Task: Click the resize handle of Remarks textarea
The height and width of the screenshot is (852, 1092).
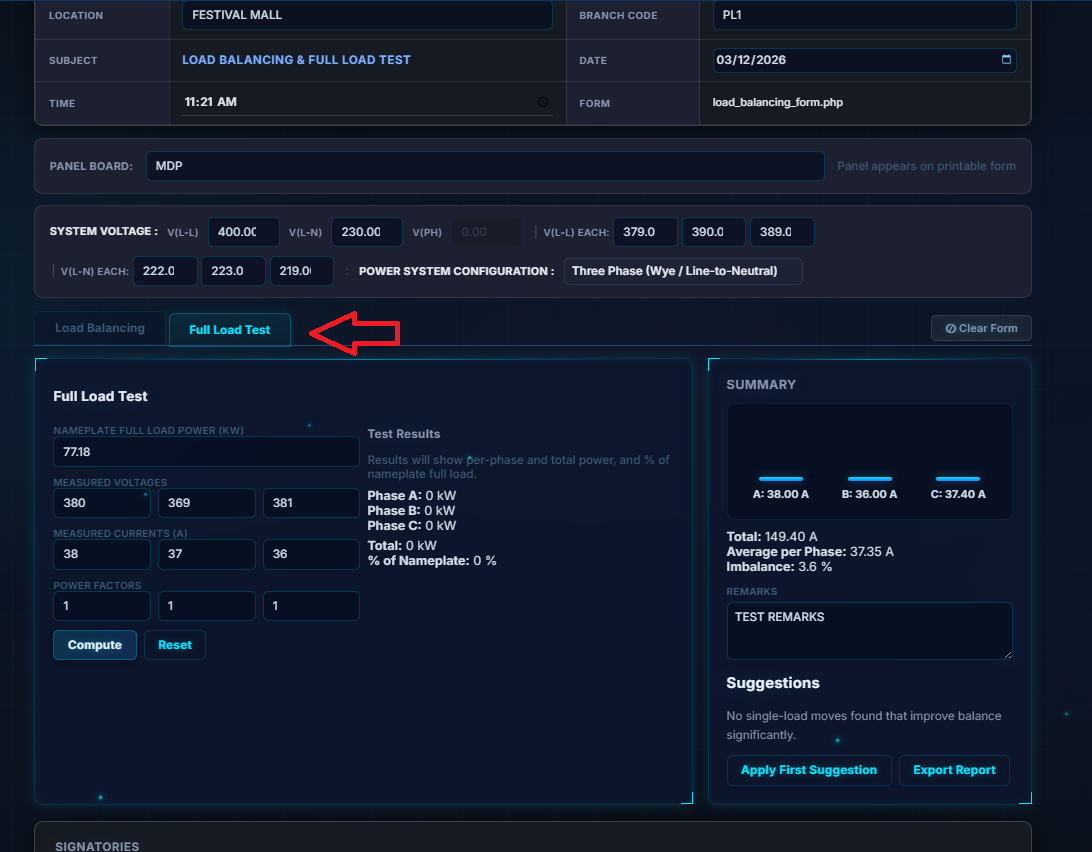Action: 1007,654
